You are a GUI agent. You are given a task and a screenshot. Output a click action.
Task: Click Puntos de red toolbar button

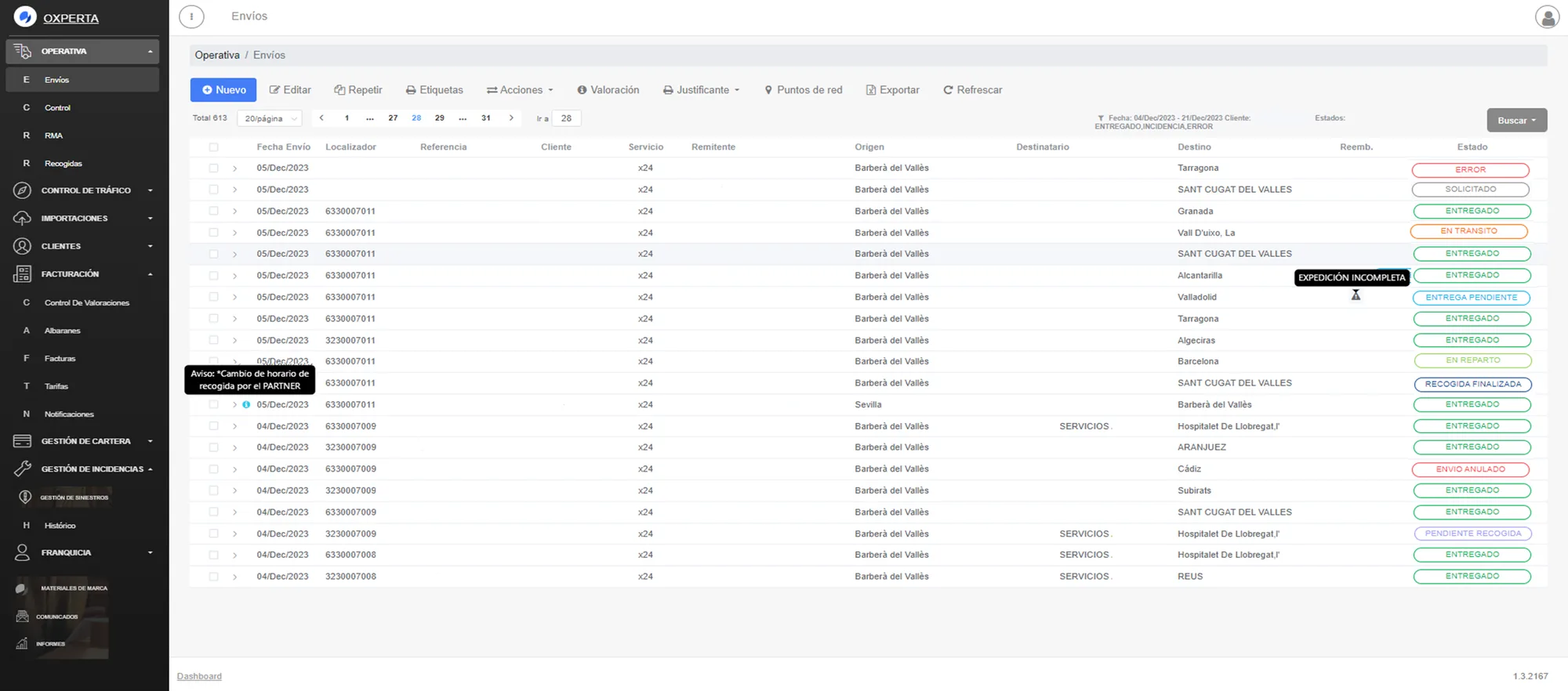[804, 90]
